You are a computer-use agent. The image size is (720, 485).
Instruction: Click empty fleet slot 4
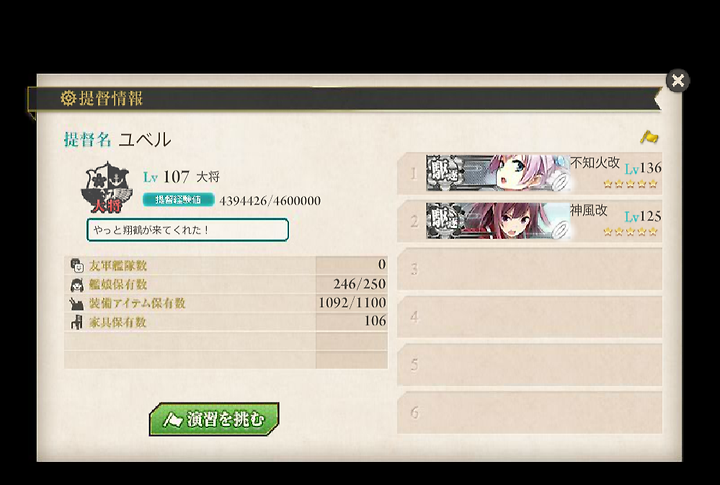(529, 317)
